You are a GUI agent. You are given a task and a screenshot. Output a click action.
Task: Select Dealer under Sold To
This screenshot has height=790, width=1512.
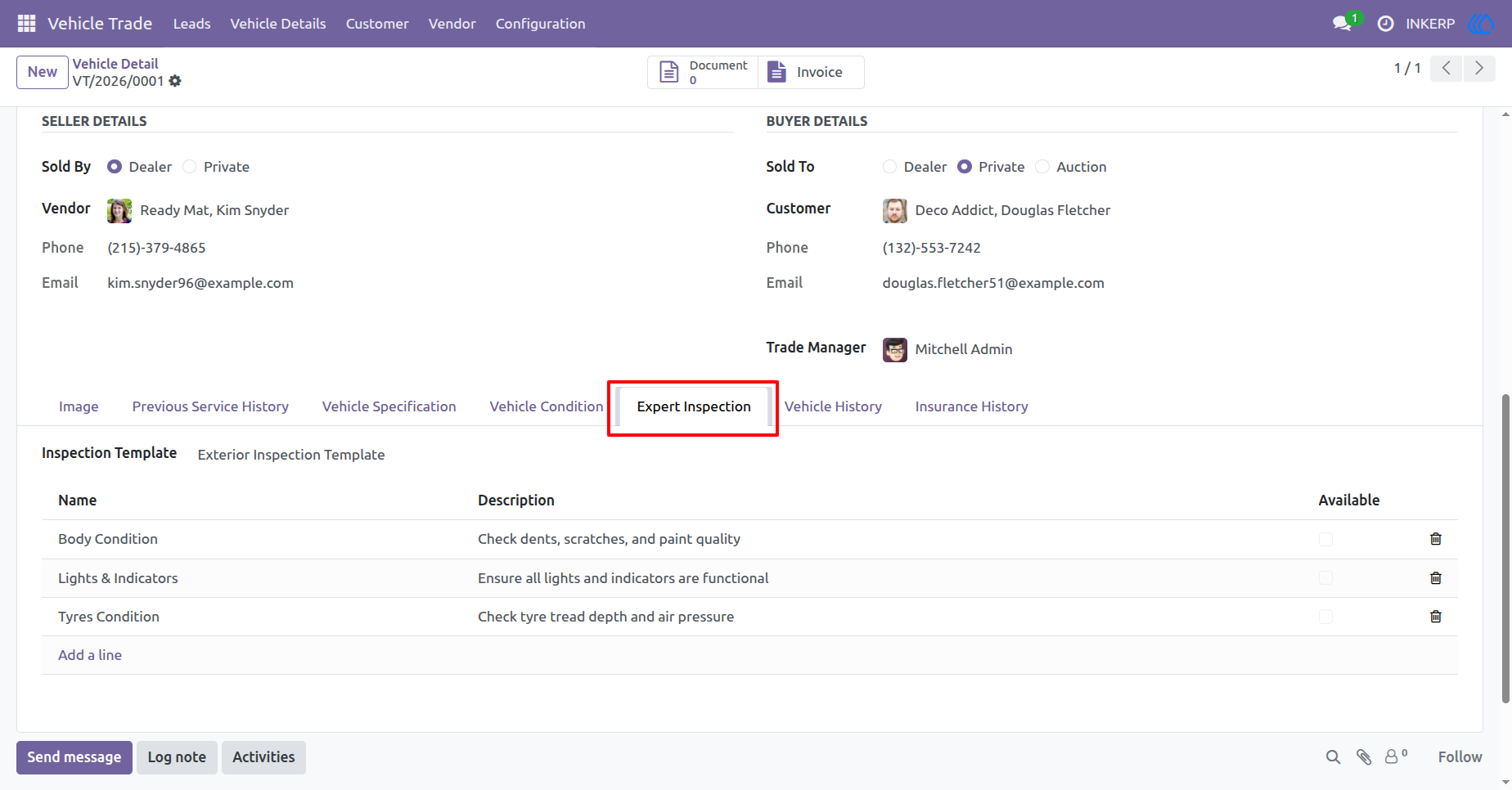coord(889,167)
